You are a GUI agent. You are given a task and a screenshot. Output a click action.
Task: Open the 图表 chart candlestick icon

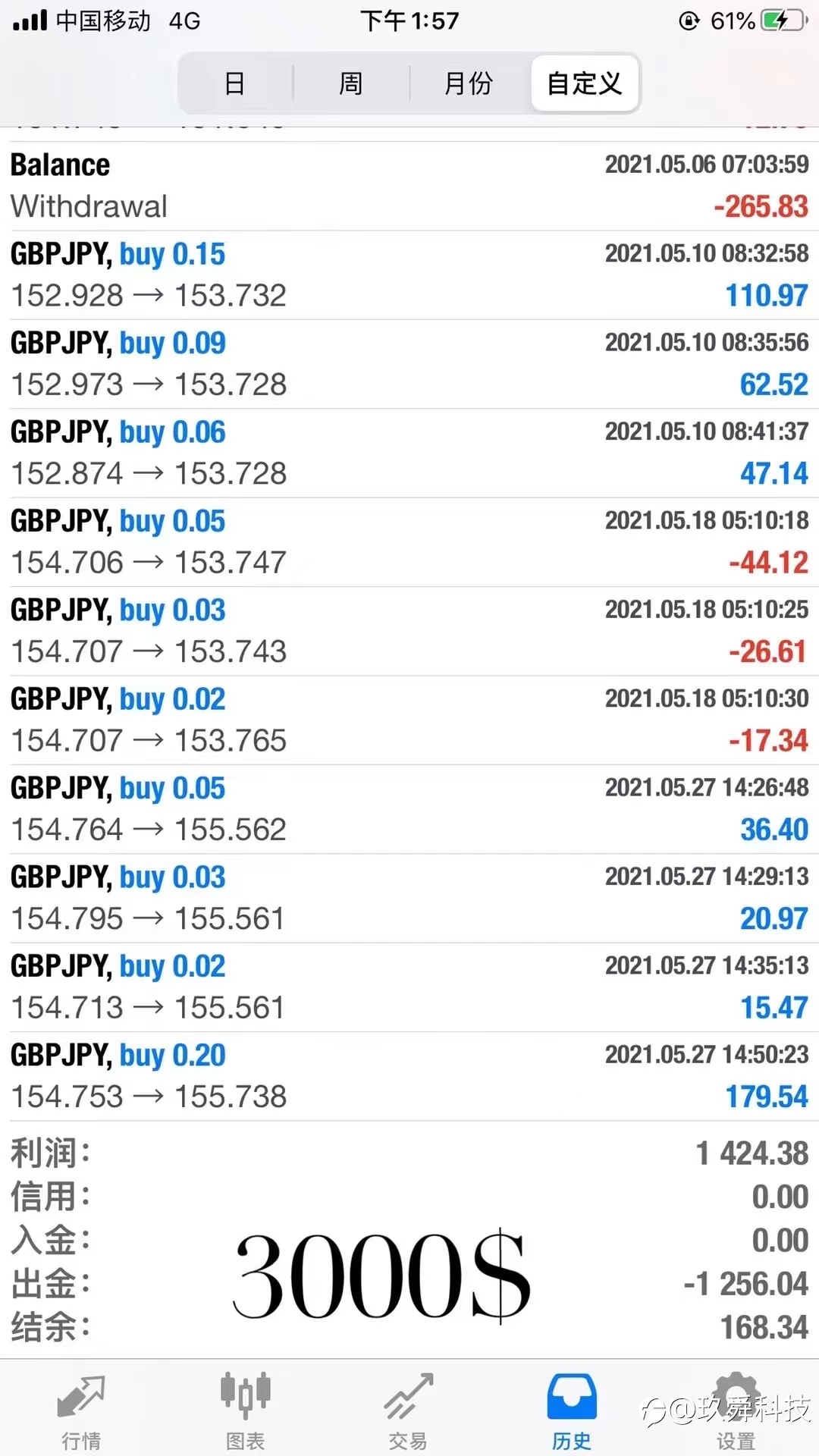(x=246, y=1395)
